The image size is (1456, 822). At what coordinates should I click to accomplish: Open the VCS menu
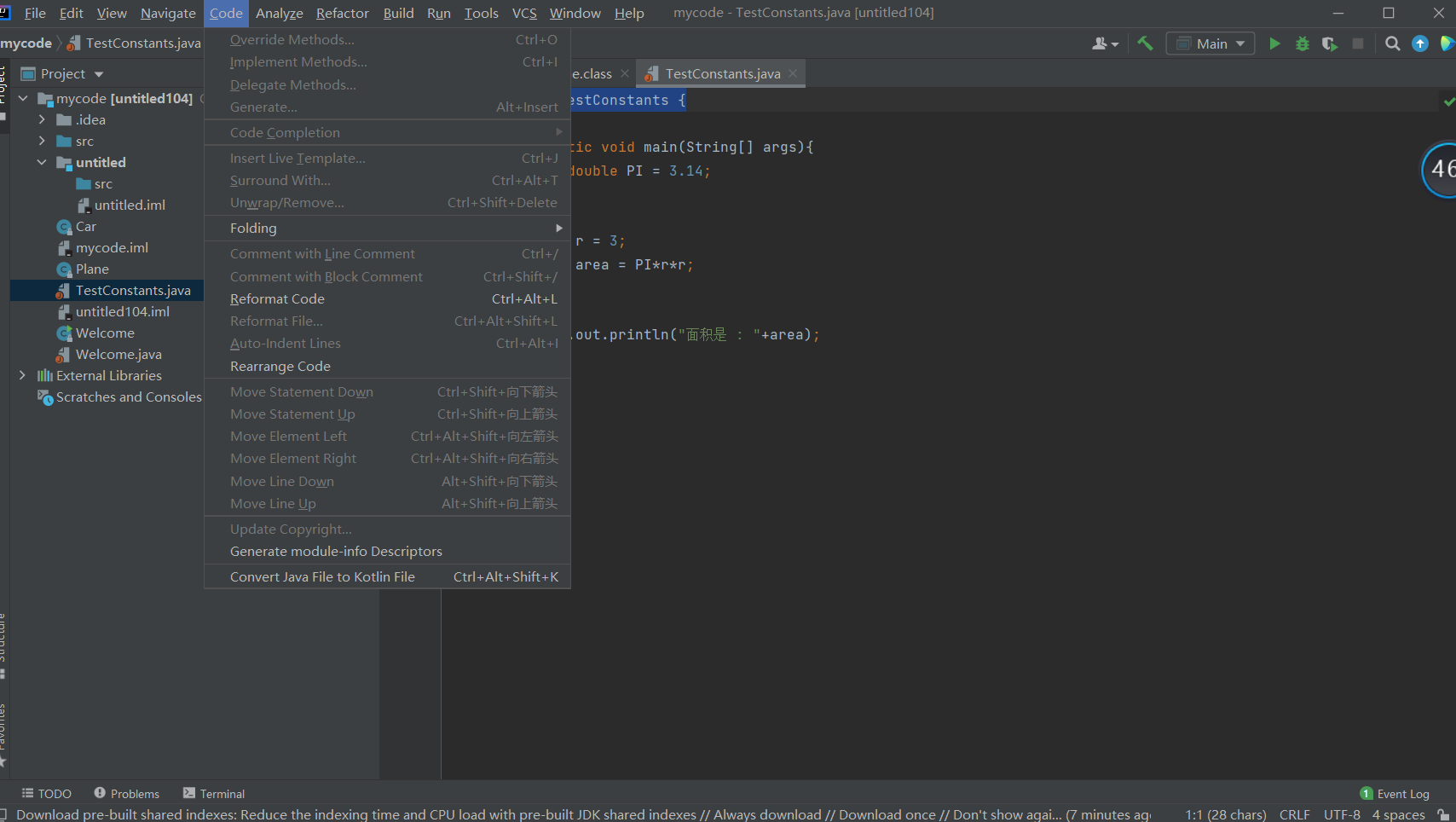[524, 14]
